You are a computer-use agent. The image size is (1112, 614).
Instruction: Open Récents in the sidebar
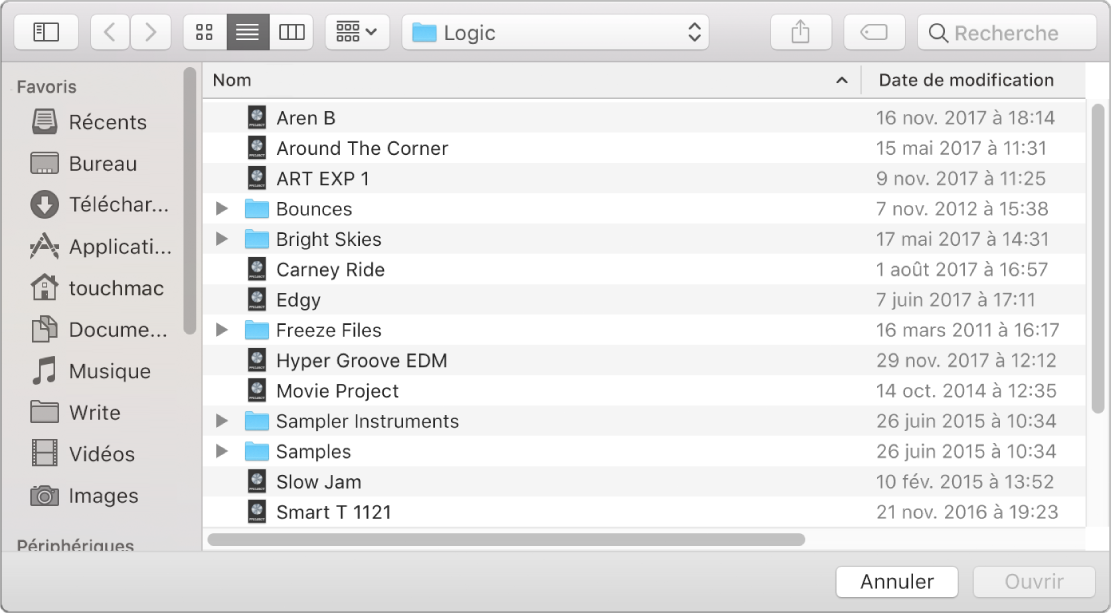pyautogui.click(x=90, y=122)
